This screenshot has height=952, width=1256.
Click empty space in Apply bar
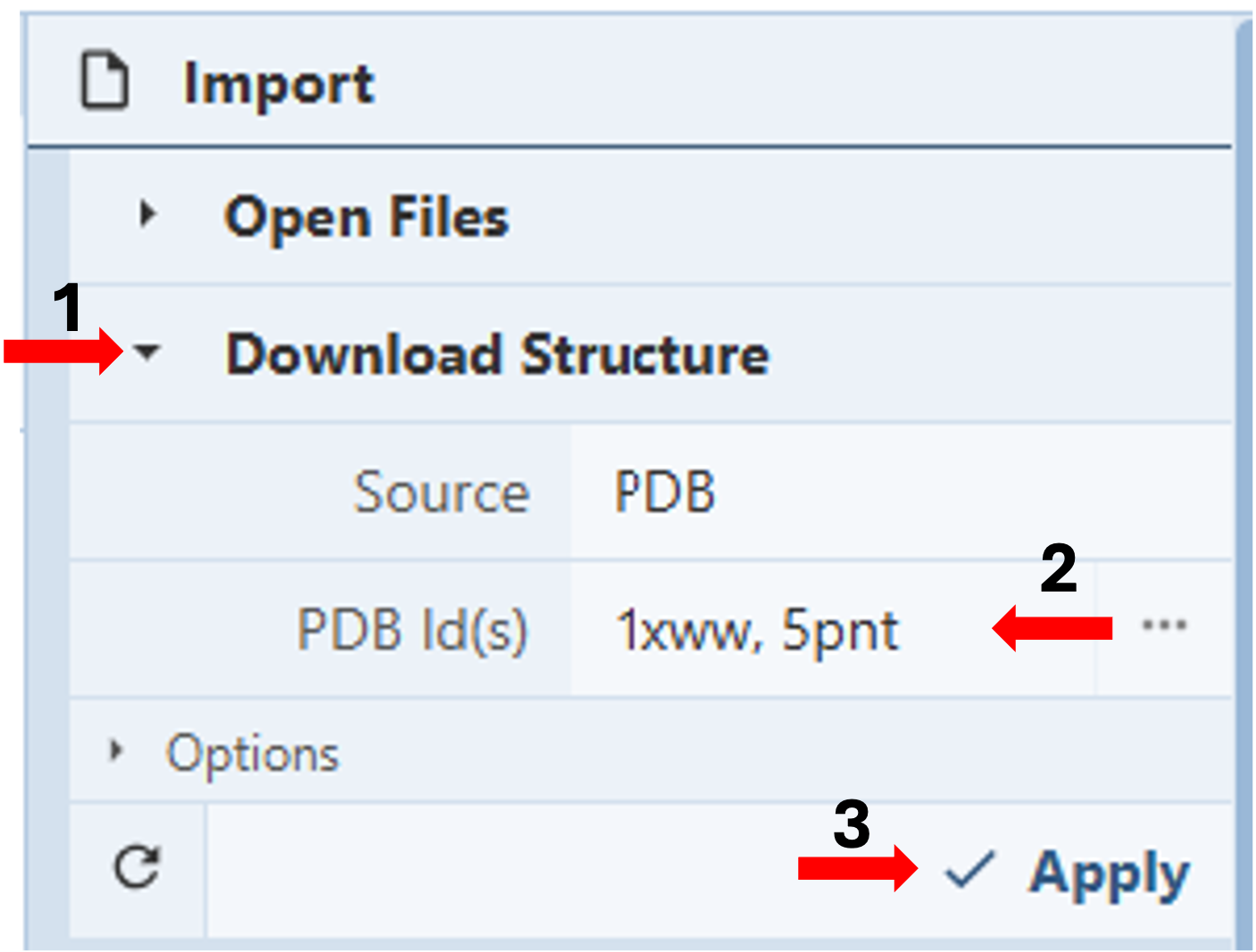coord(500,870)
